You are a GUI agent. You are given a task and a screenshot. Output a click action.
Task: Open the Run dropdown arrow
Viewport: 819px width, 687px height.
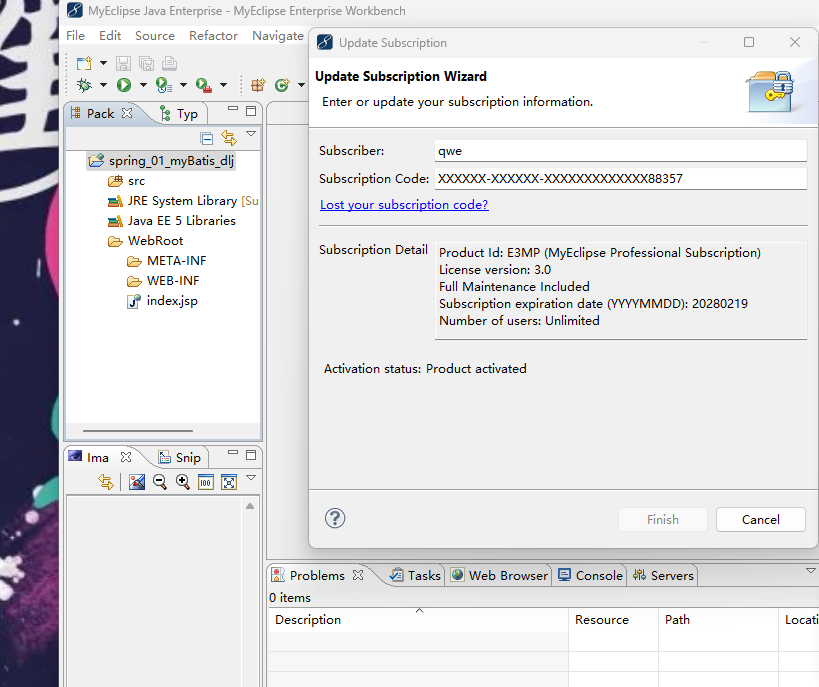143,85
